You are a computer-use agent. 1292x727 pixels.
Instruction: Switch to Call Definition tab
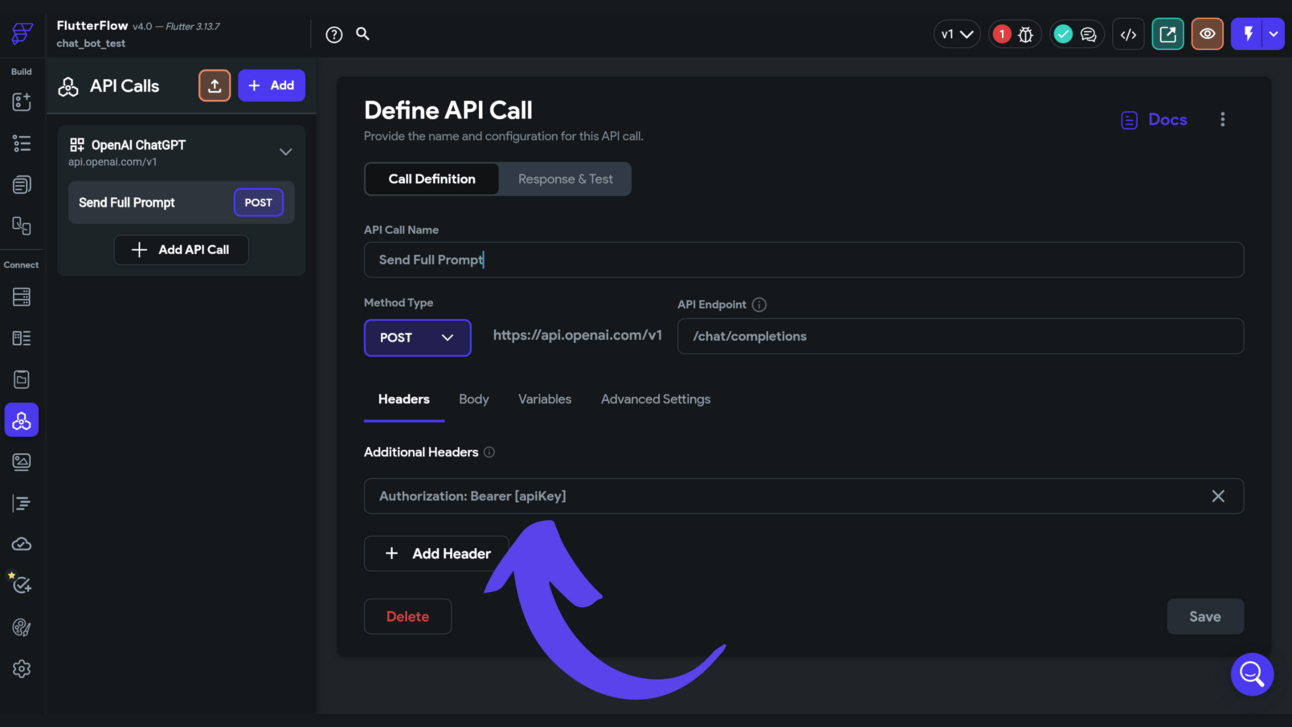(x=432, y=179)
